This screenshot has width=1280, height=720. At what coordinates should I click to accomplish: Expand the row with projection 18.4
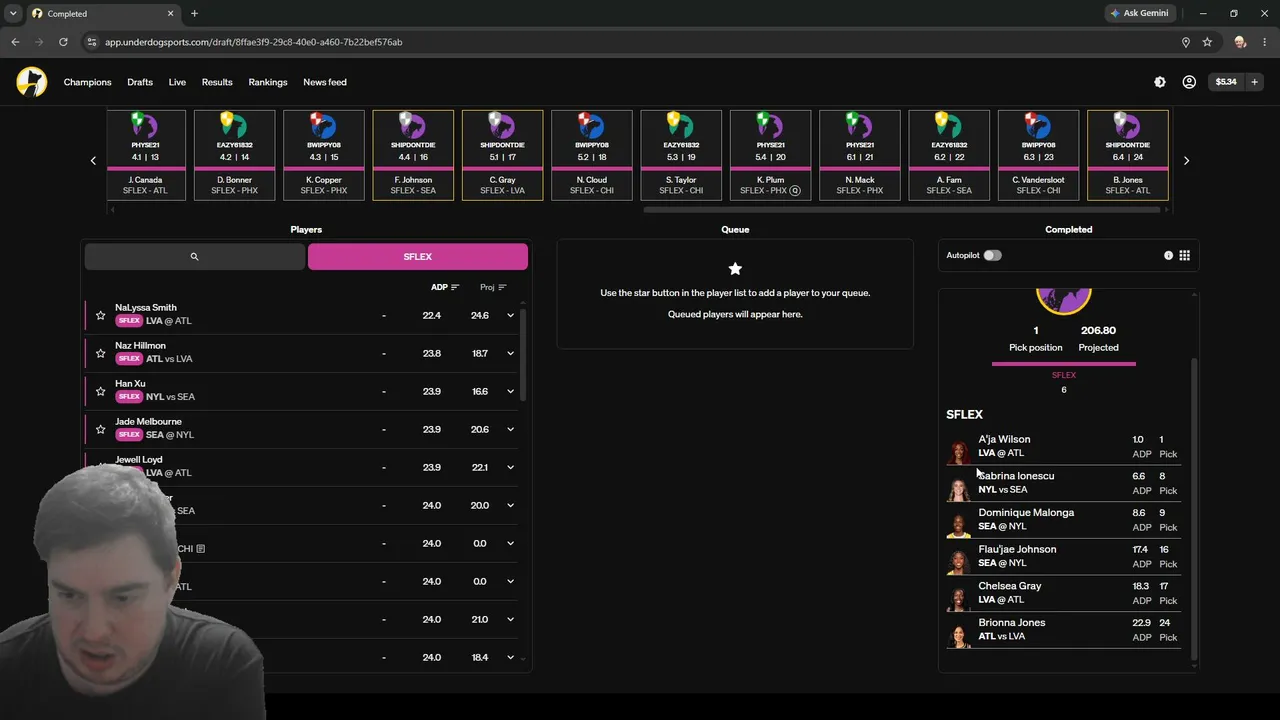510,657
